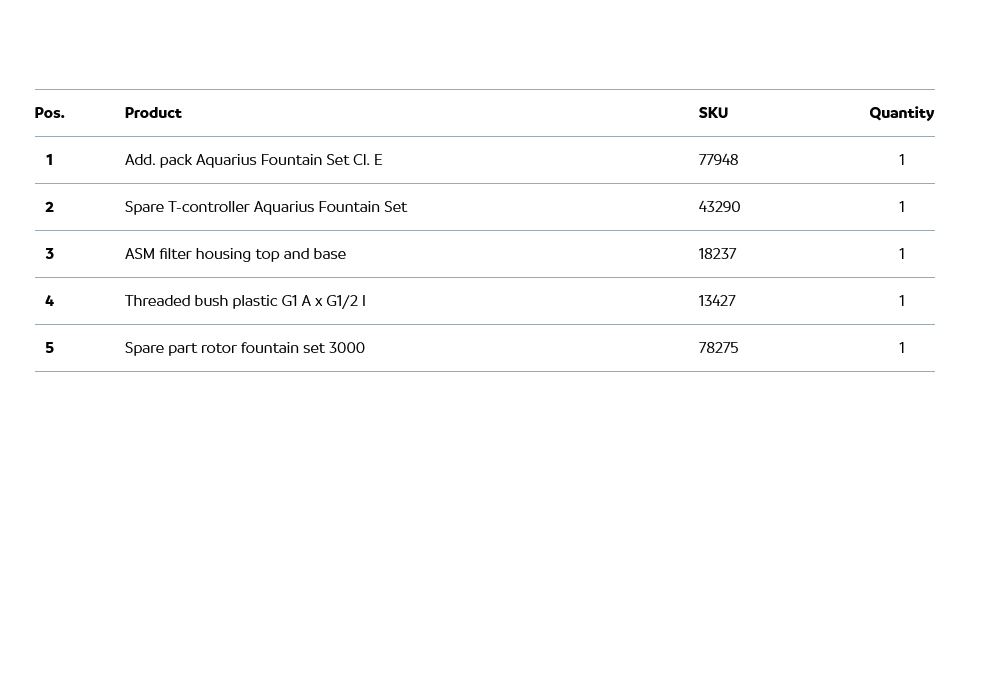Click the Quantity column header
The image size is (981, 684).
901,113
